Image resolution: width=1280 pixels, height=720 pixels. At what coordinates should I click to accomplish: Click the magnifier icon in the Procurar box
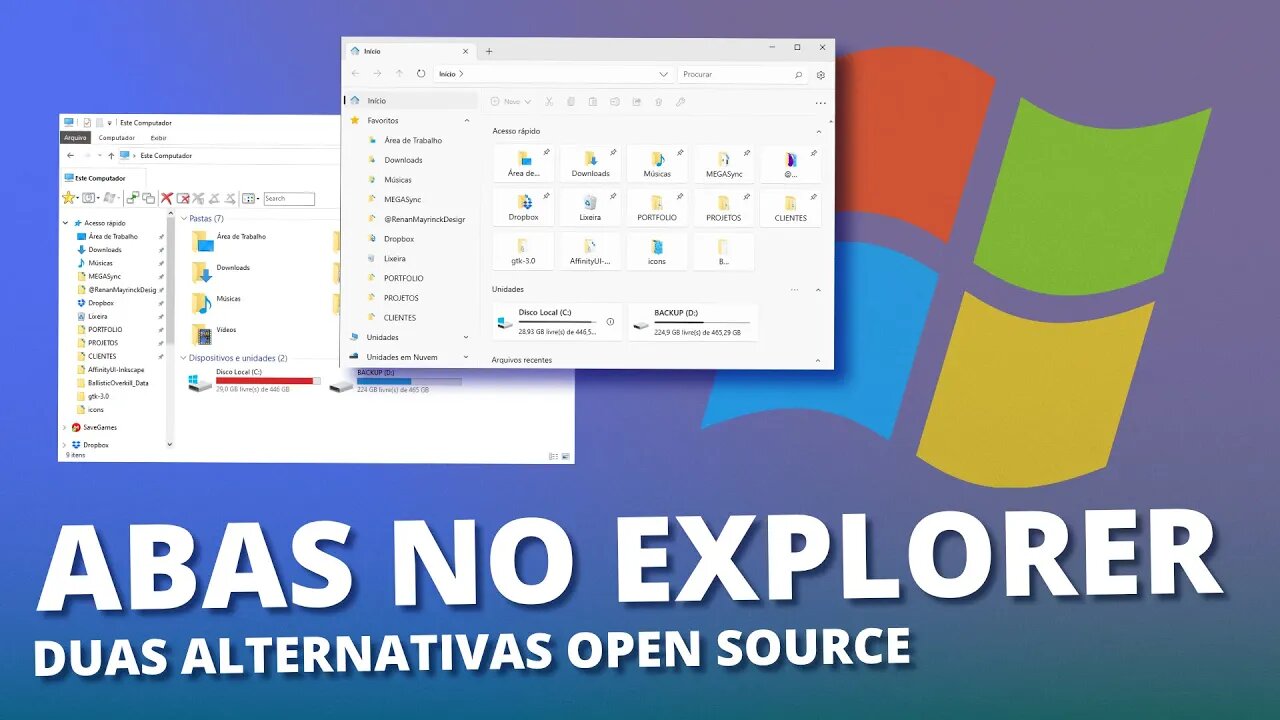pyautogui.click(x=798, y=75)
